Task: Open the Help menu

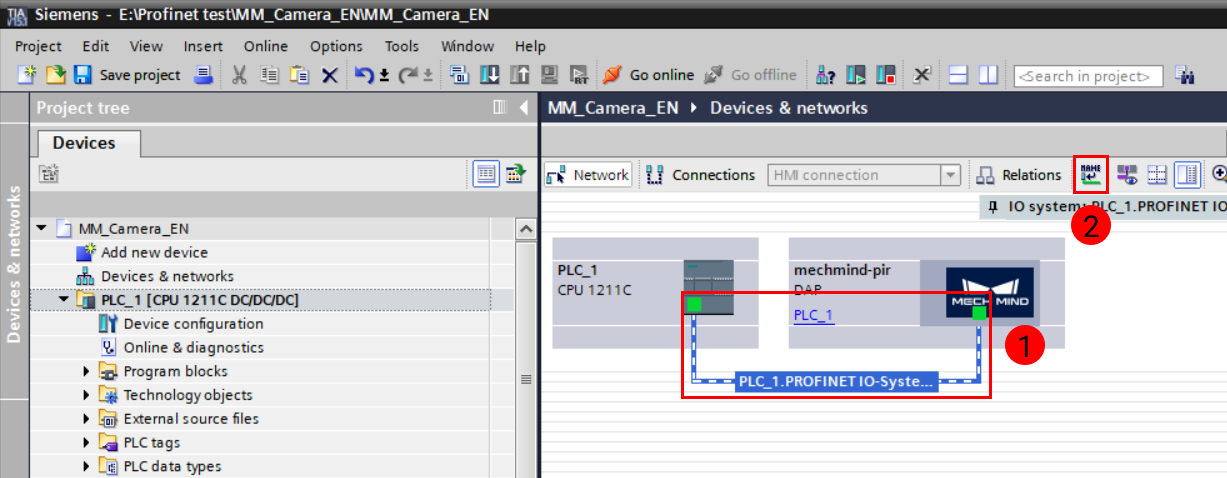Action: tap(530, 46)
